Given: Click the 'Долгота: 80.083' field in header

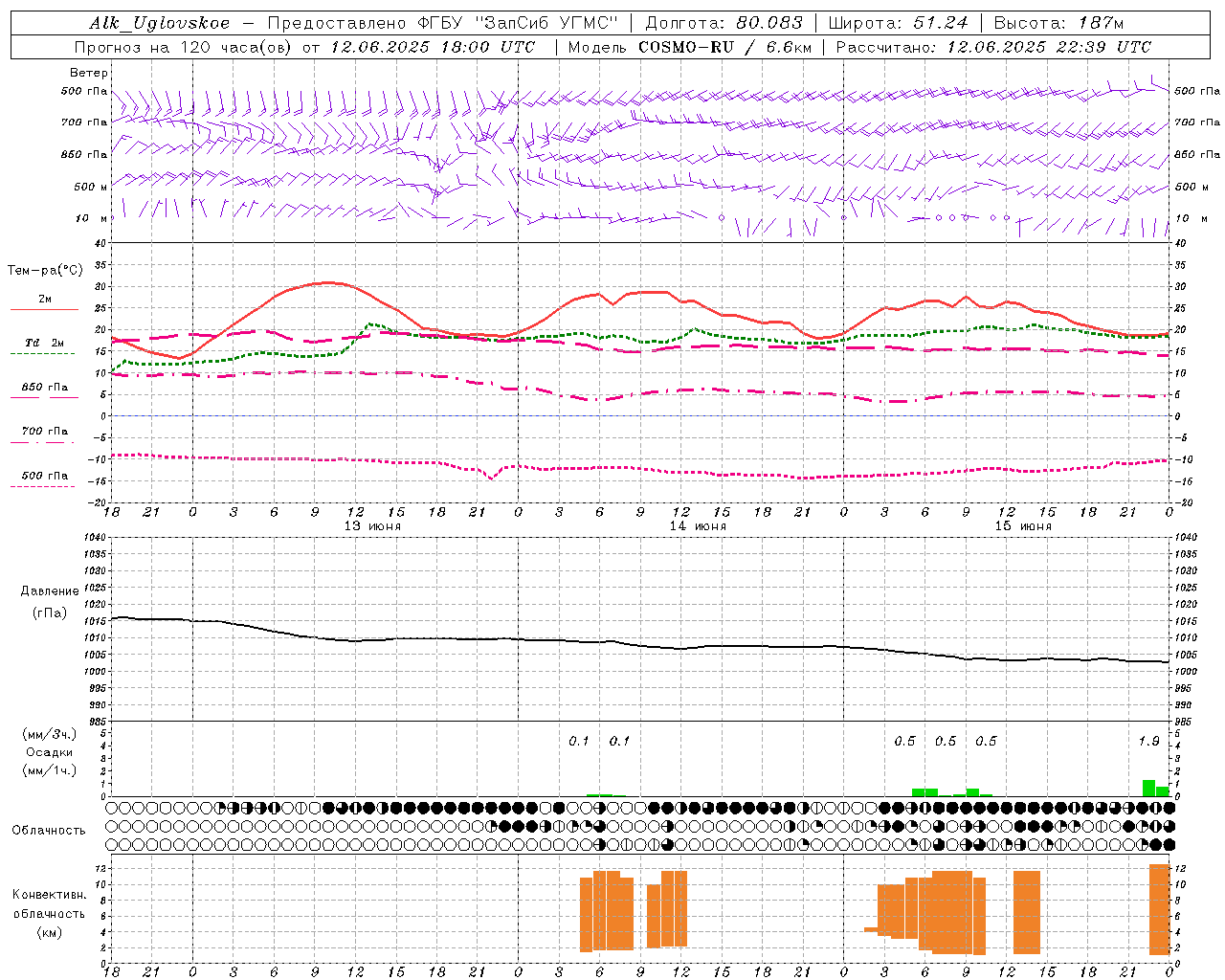Looking at the screenshot, I should 723,23.
